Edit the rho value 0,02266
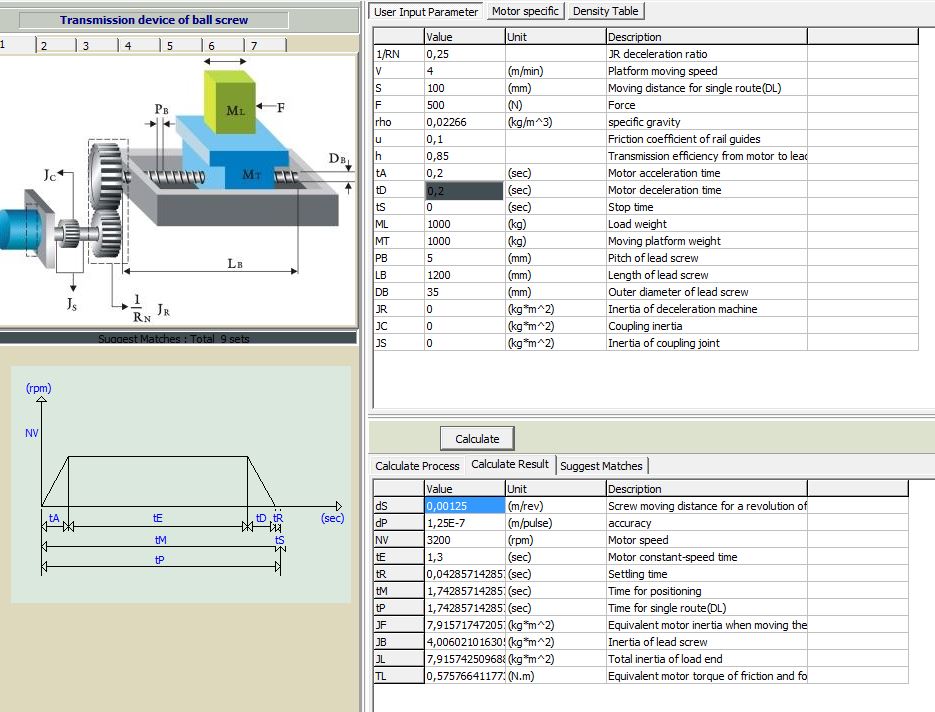The image size is (935, 712). [x=465, y=122]
